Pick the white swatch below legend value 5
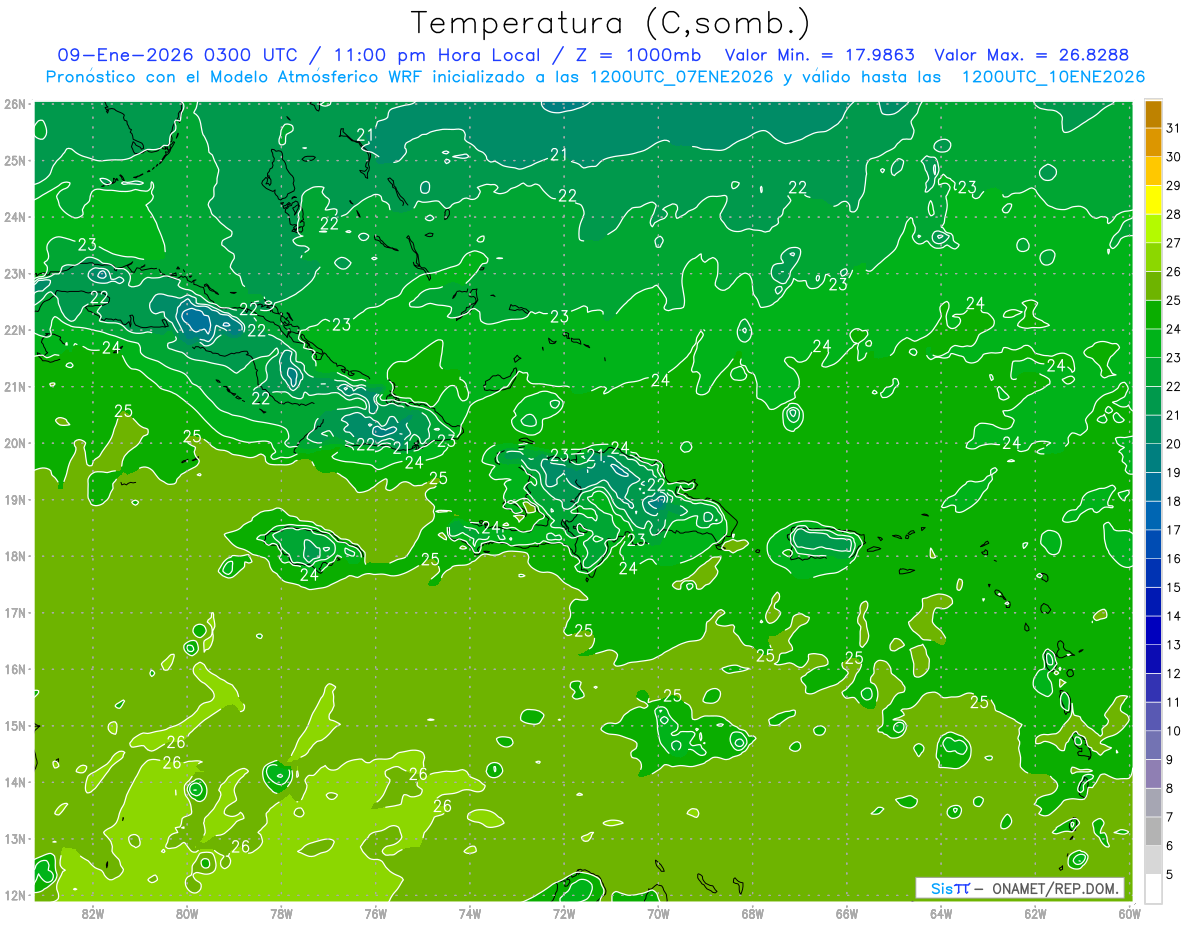The width and height of the screenshot is (1200, 927). click(x=1153, y=888)
